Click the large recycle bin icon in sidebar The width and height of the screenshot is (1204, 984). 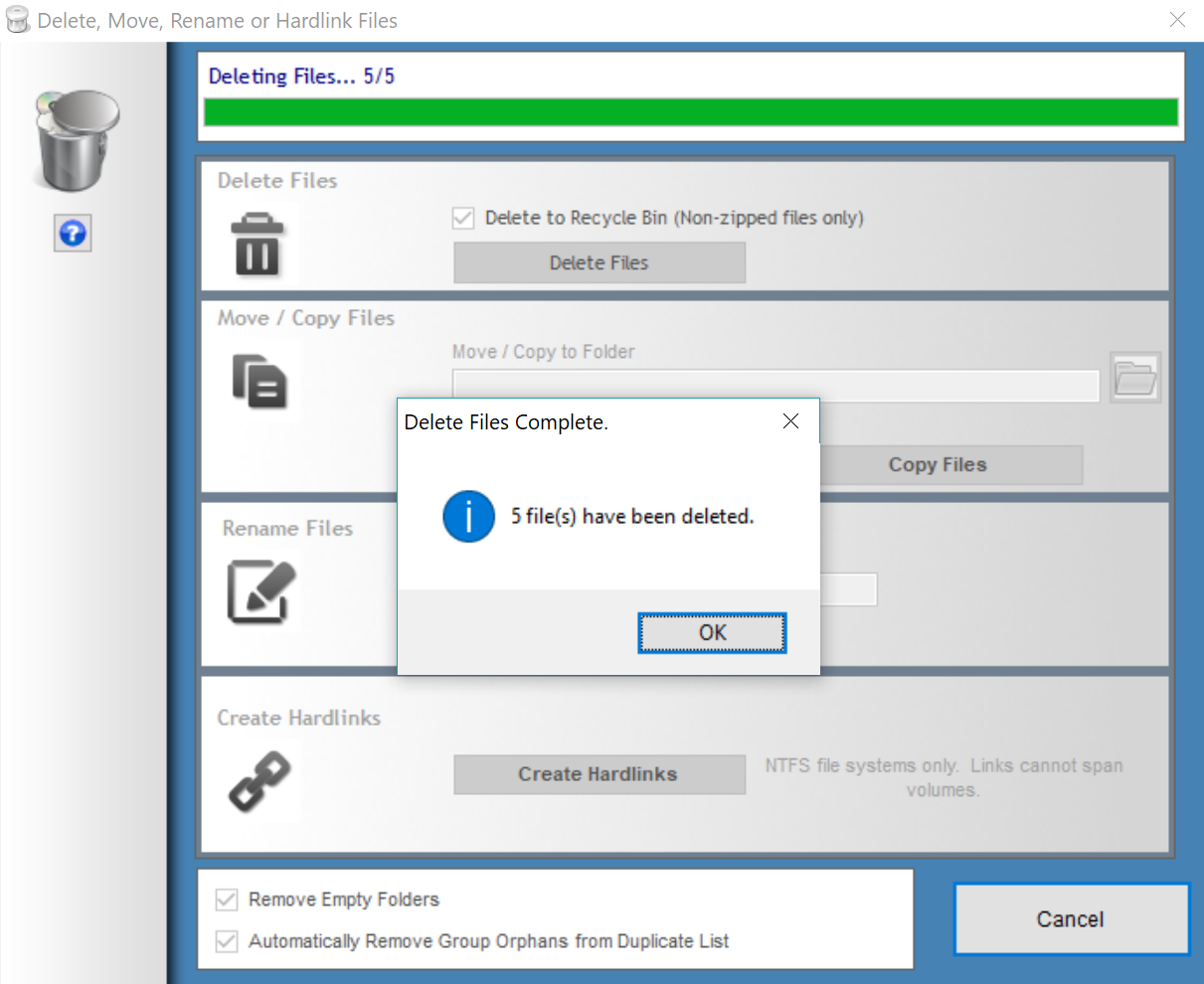click(78, 140)
